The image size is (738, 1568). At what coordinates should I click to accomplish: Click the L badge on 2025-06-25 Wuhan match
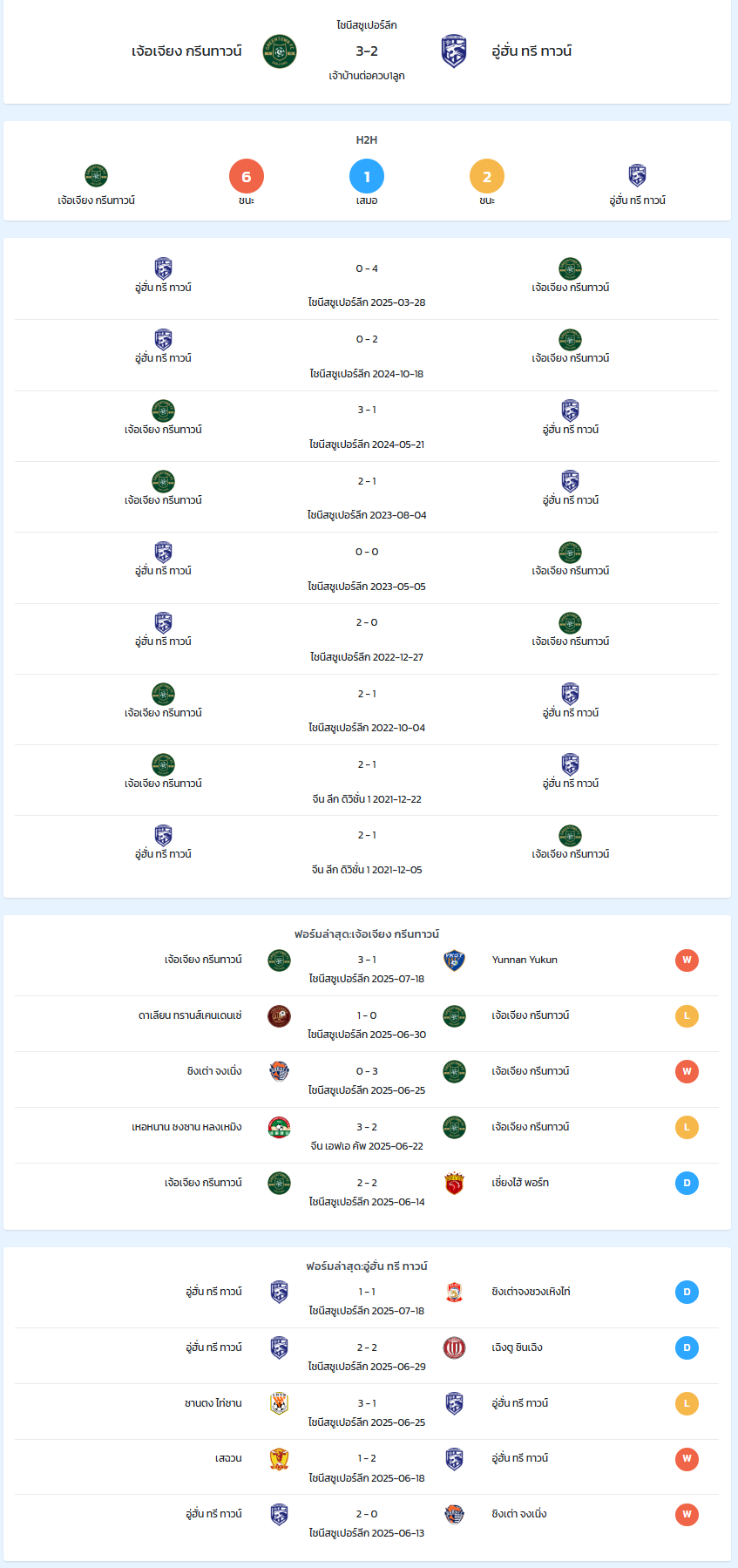tap(687, 1404)
